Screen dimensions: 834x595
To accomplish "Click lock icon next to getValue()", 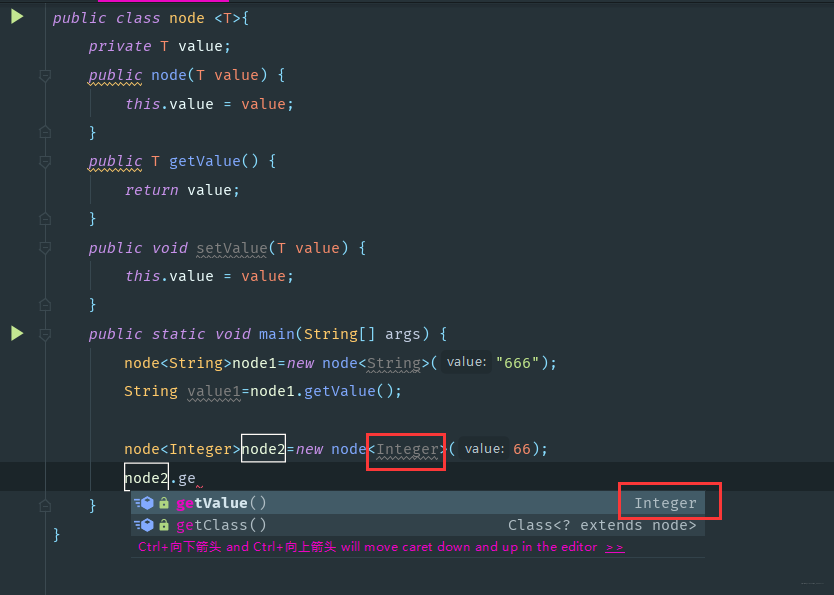I will pos(164,502).
